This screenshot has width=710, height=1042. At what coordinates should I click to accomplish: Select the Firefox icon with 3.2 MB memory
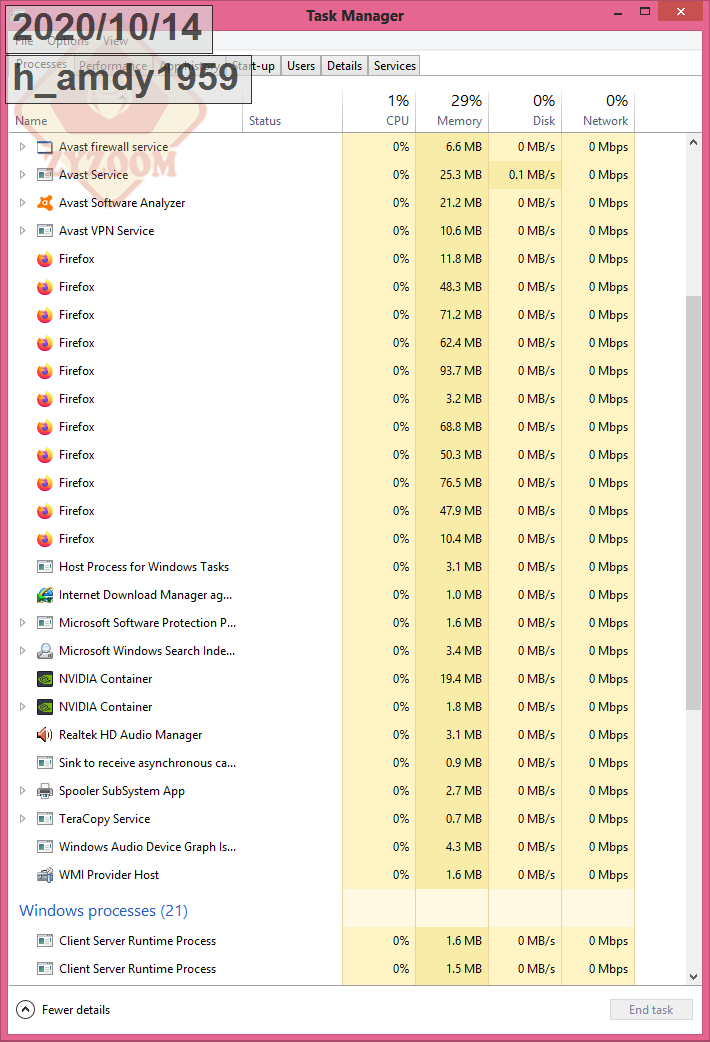(x=45, y=399)
